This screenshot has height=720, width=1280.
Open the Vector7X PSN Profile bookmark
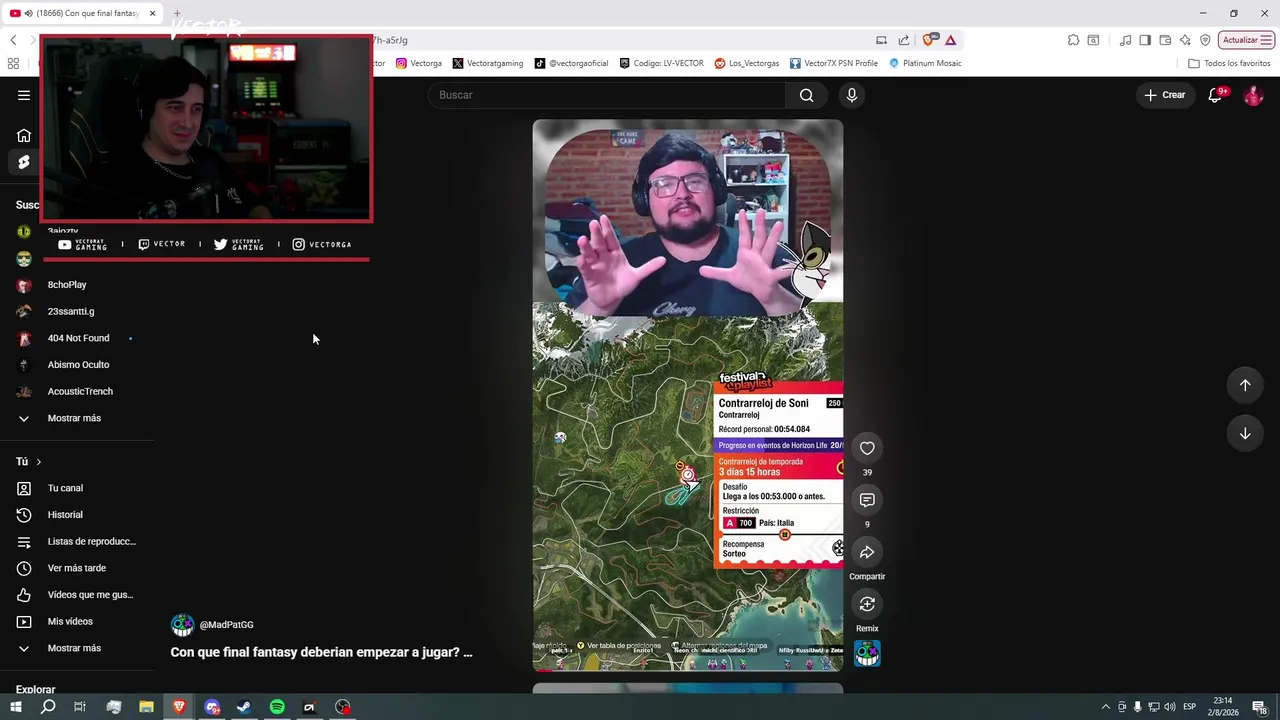833,63
